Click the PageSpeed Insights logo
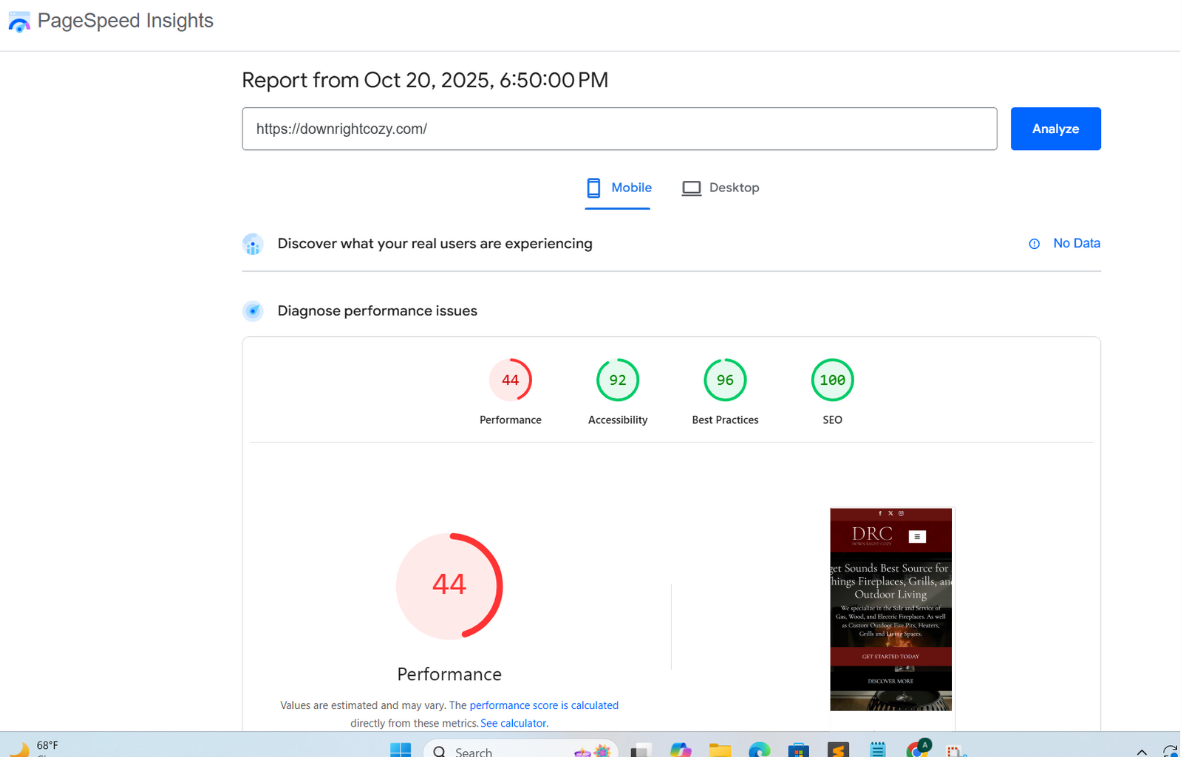 [x=20, y=21]
